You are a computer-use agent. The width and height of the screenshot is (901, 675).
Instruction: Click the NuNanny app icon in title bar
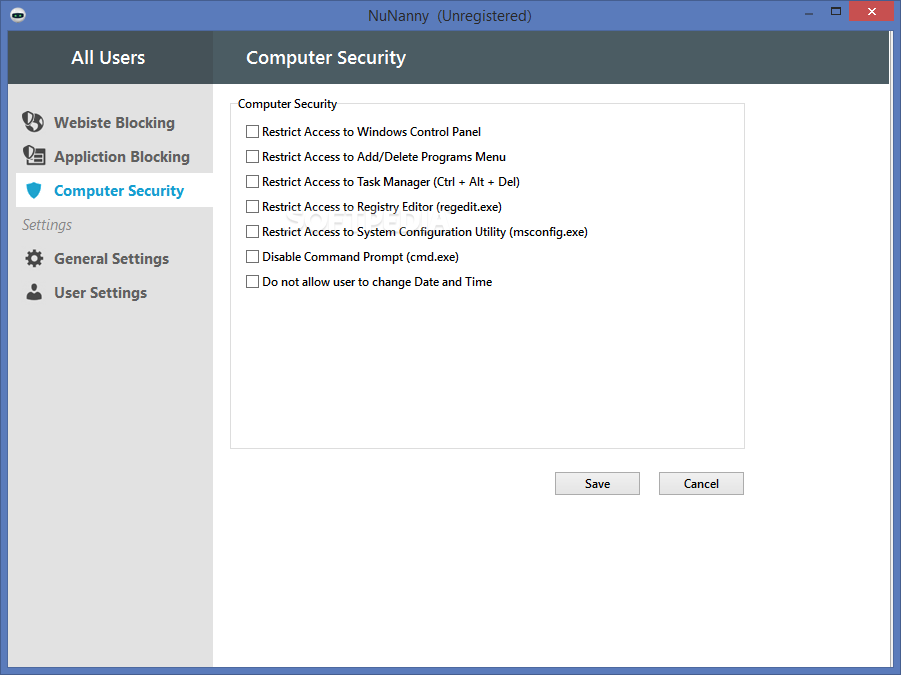point(18,15)
